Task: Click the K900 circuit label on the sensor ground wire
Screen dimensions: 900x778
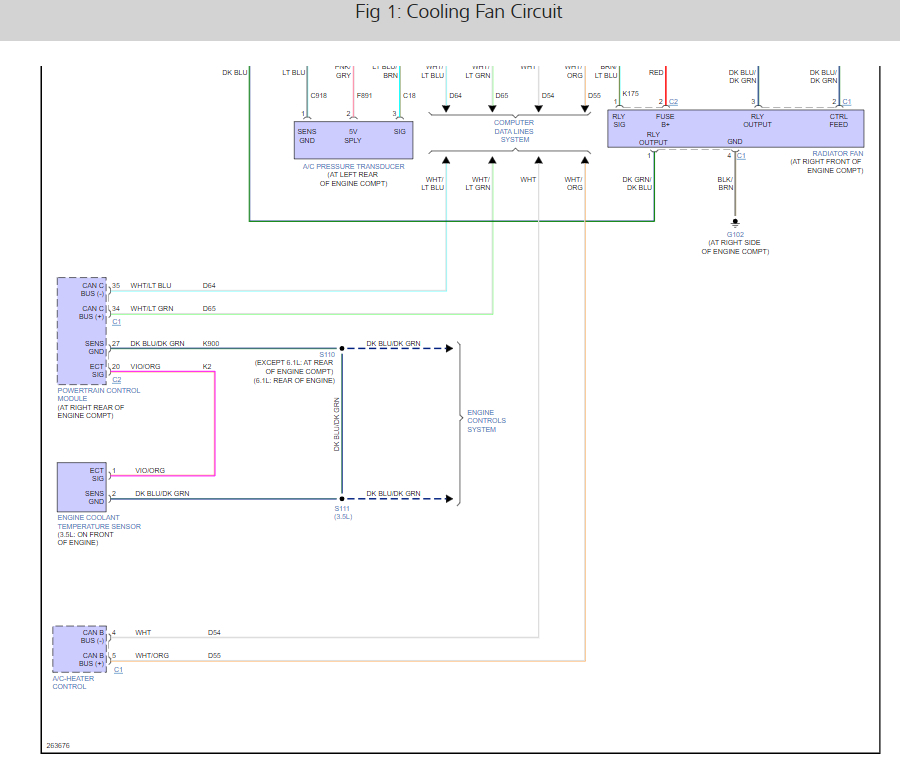Action: pos(210,344)
